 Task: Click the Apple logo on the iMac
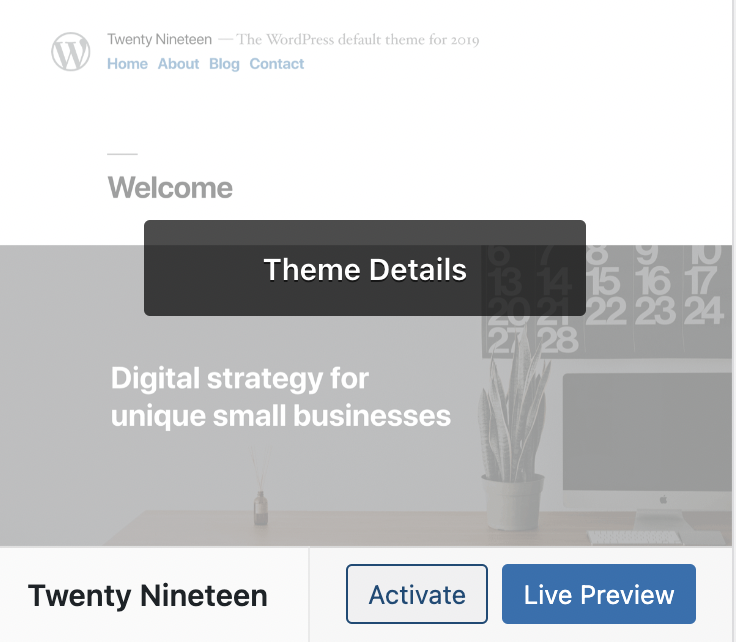pyautogui.click(x=663, y=499)
